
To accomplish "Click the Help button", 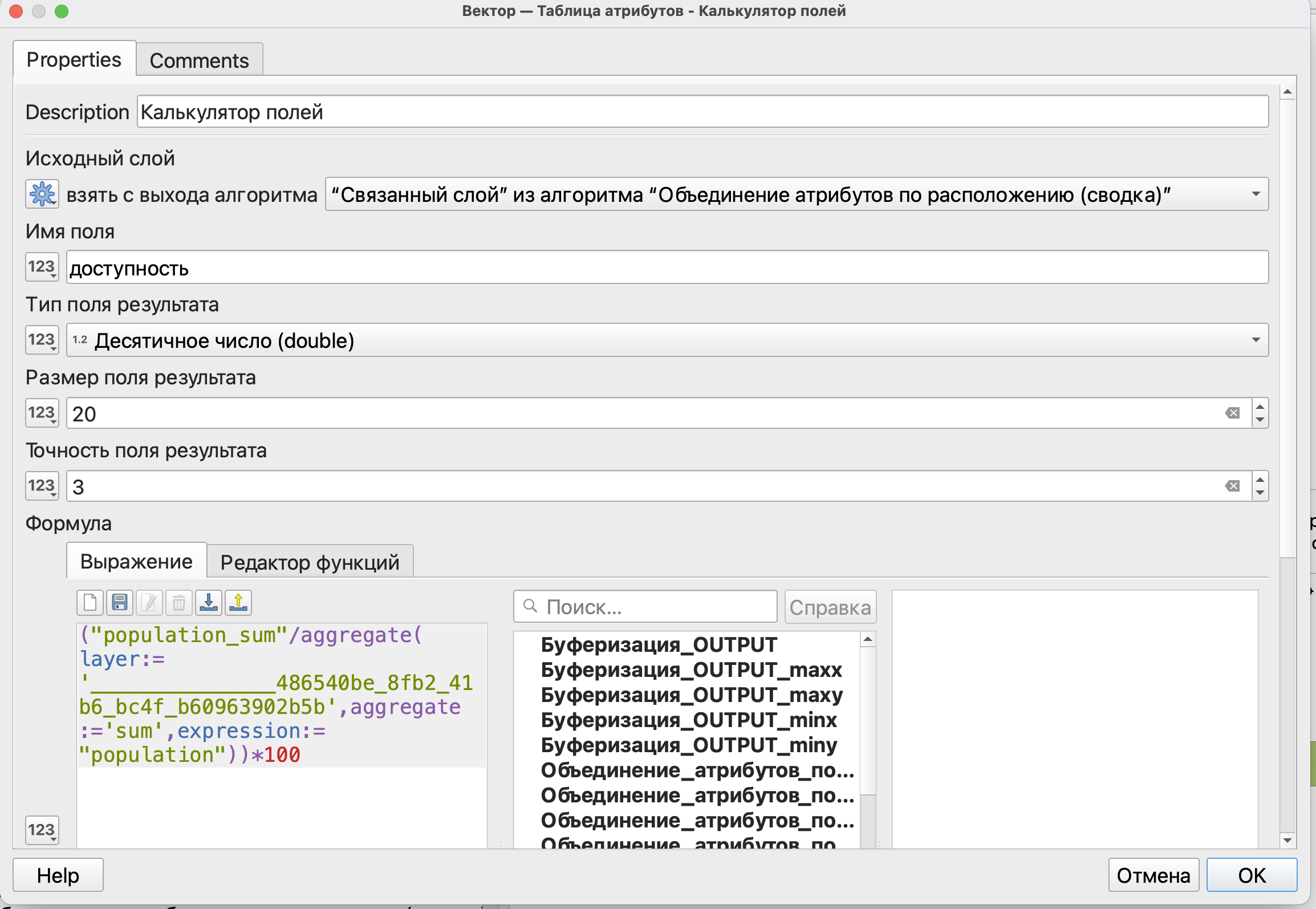I will point(58,875).
